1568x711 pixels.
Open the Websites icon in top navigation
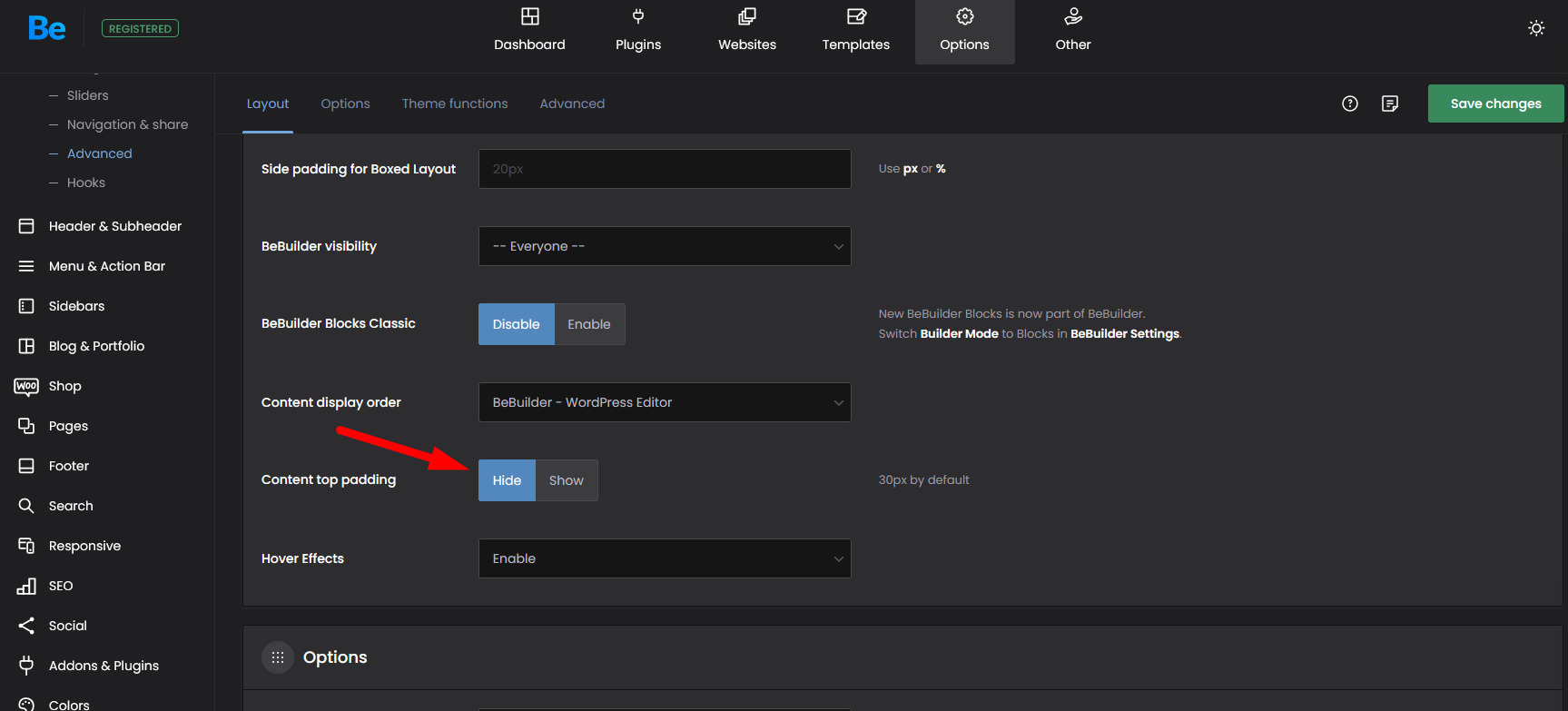coord(747,16)
